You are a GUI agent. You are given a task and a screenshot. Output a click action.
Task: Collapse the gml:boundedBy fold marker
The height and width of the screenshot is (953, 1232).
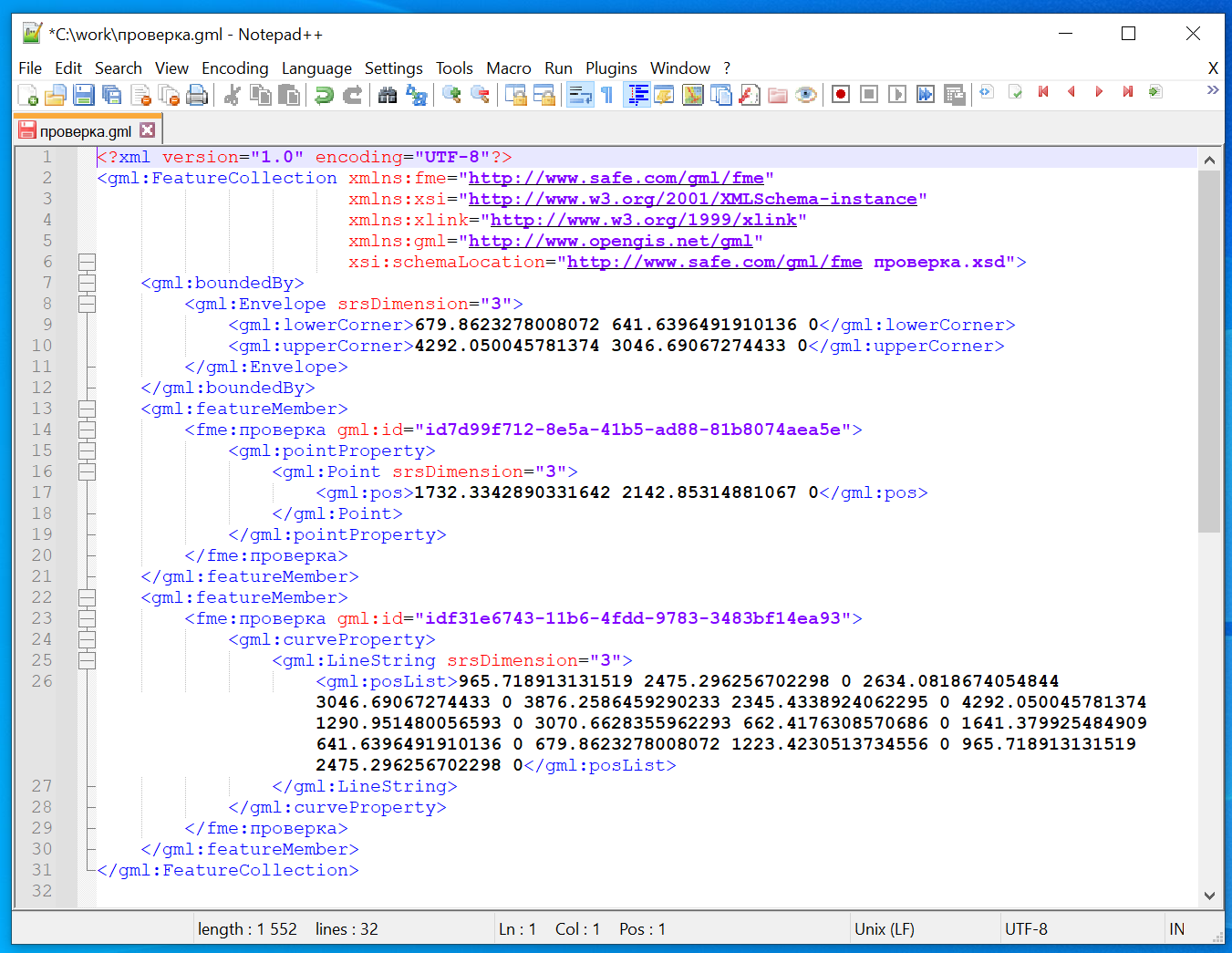coord(87,284)
